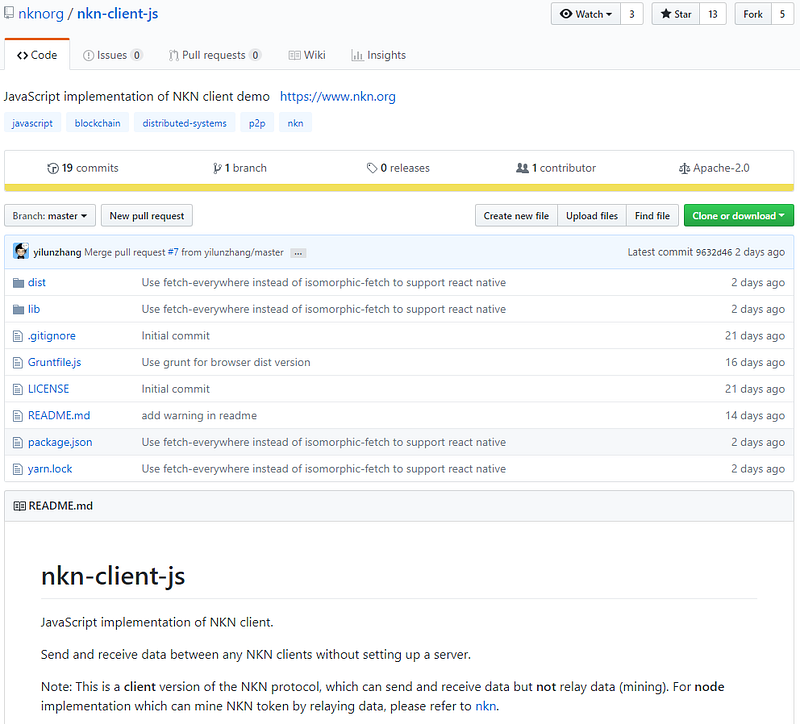Click the nkn link in README text
Viewport: 800px width, 724px height.
pyautogui.click(x=485, y=706)
